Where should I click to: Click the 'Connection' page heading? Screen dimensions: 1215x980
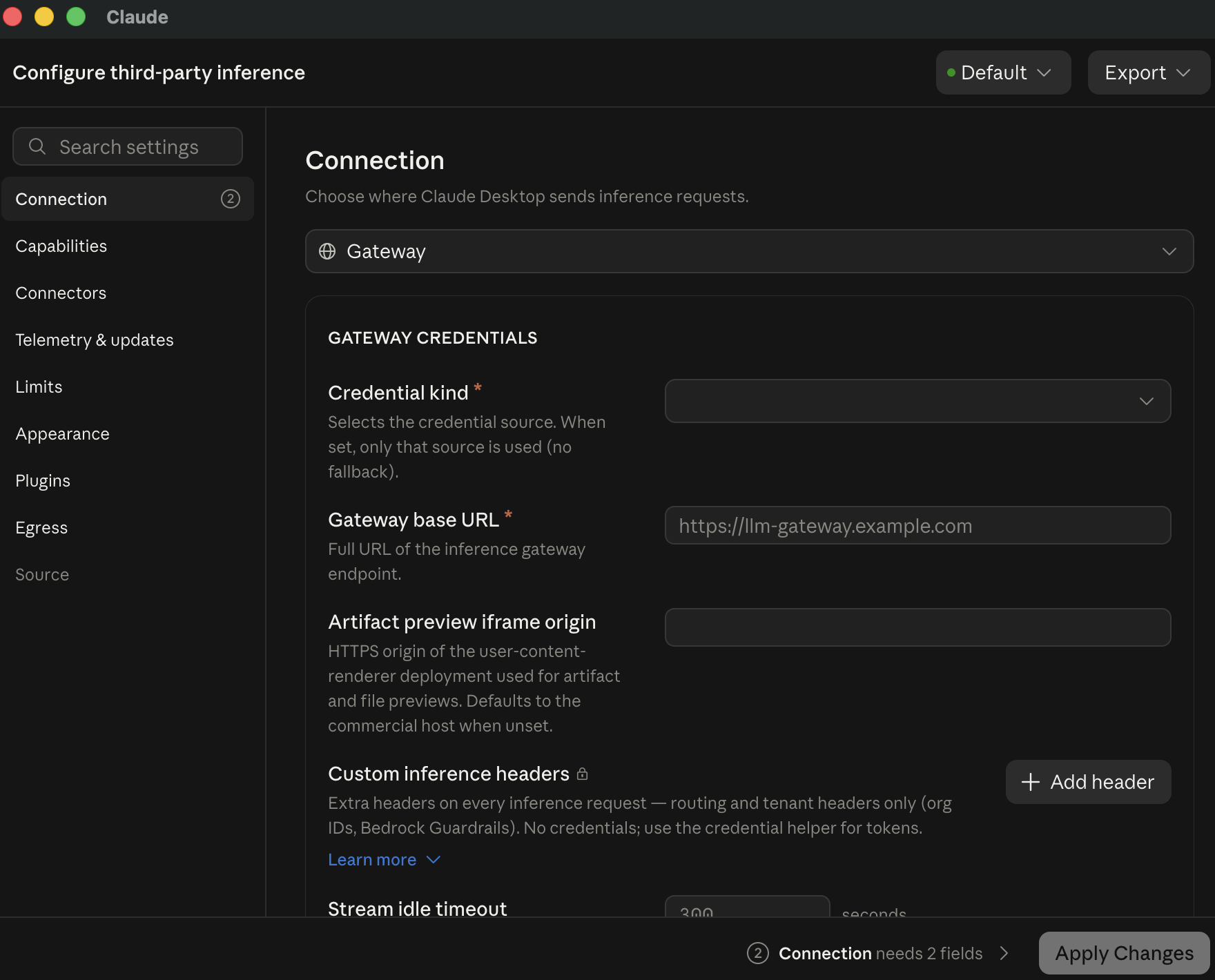click(375, 160)
